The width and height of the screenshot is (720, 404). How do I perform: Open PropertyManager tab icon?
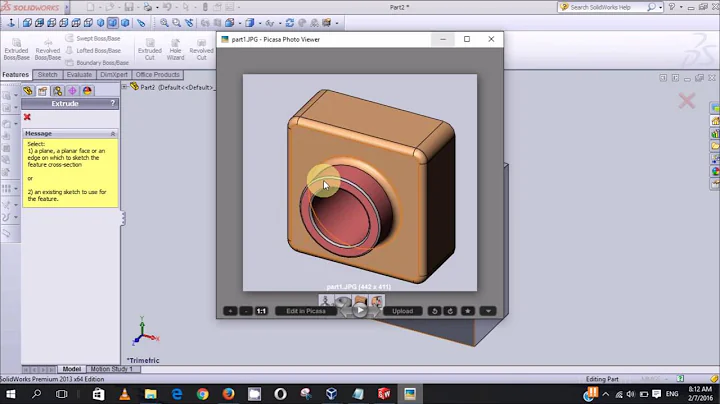pos(43,91)
